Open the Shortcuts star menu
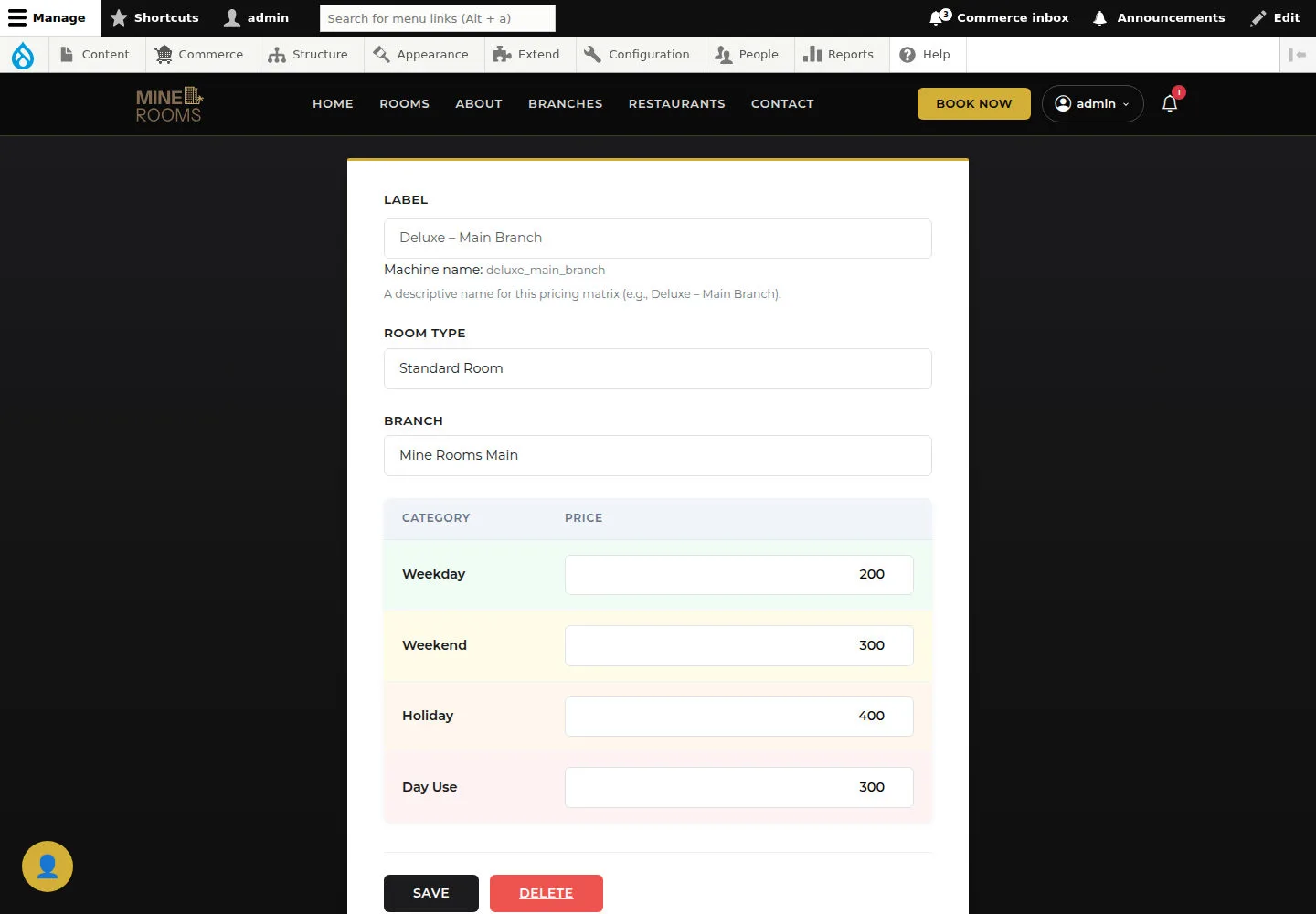1316x914 pixels. (154, 17)
